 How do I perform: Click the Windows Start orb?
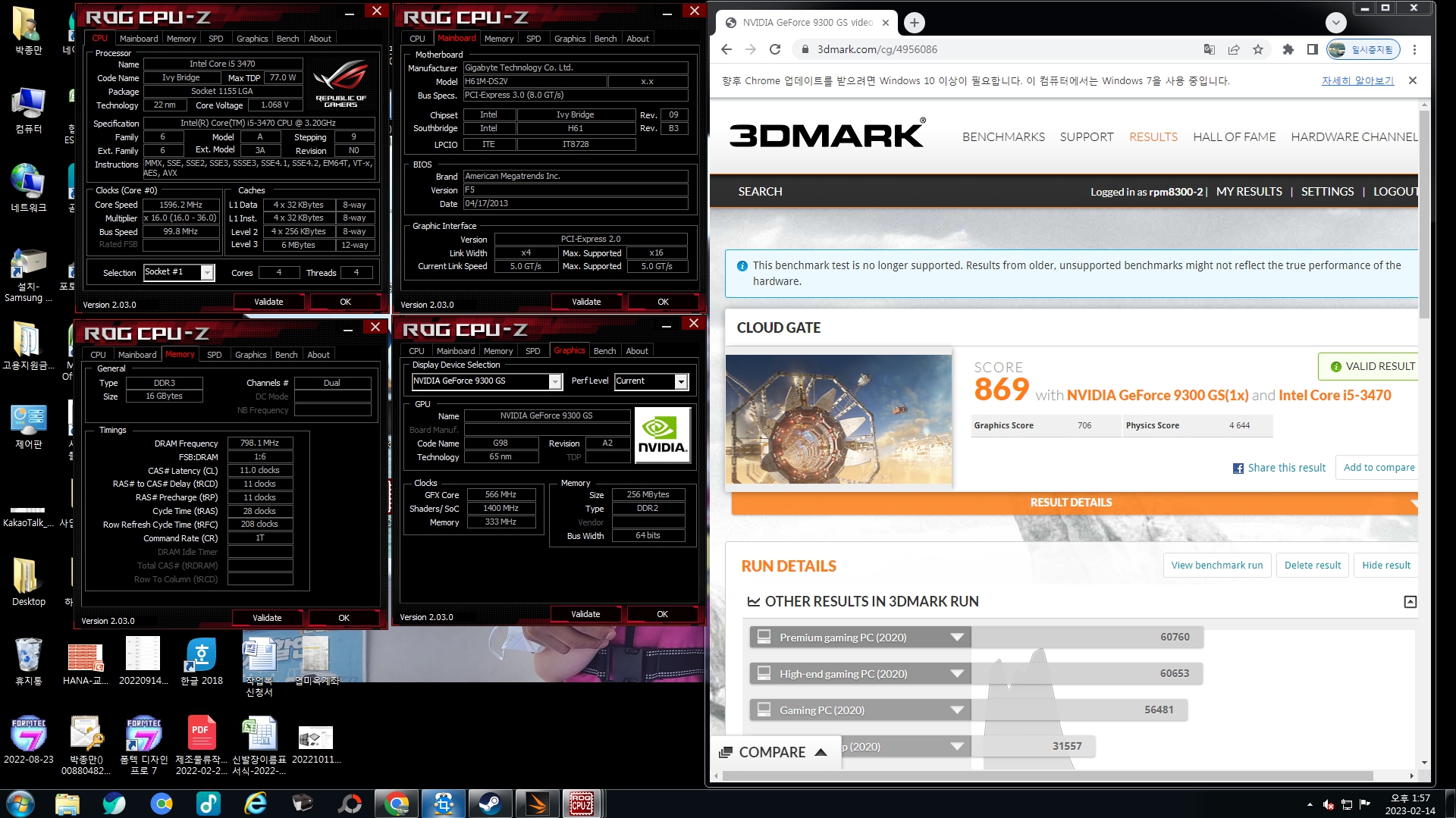(20, 803)
